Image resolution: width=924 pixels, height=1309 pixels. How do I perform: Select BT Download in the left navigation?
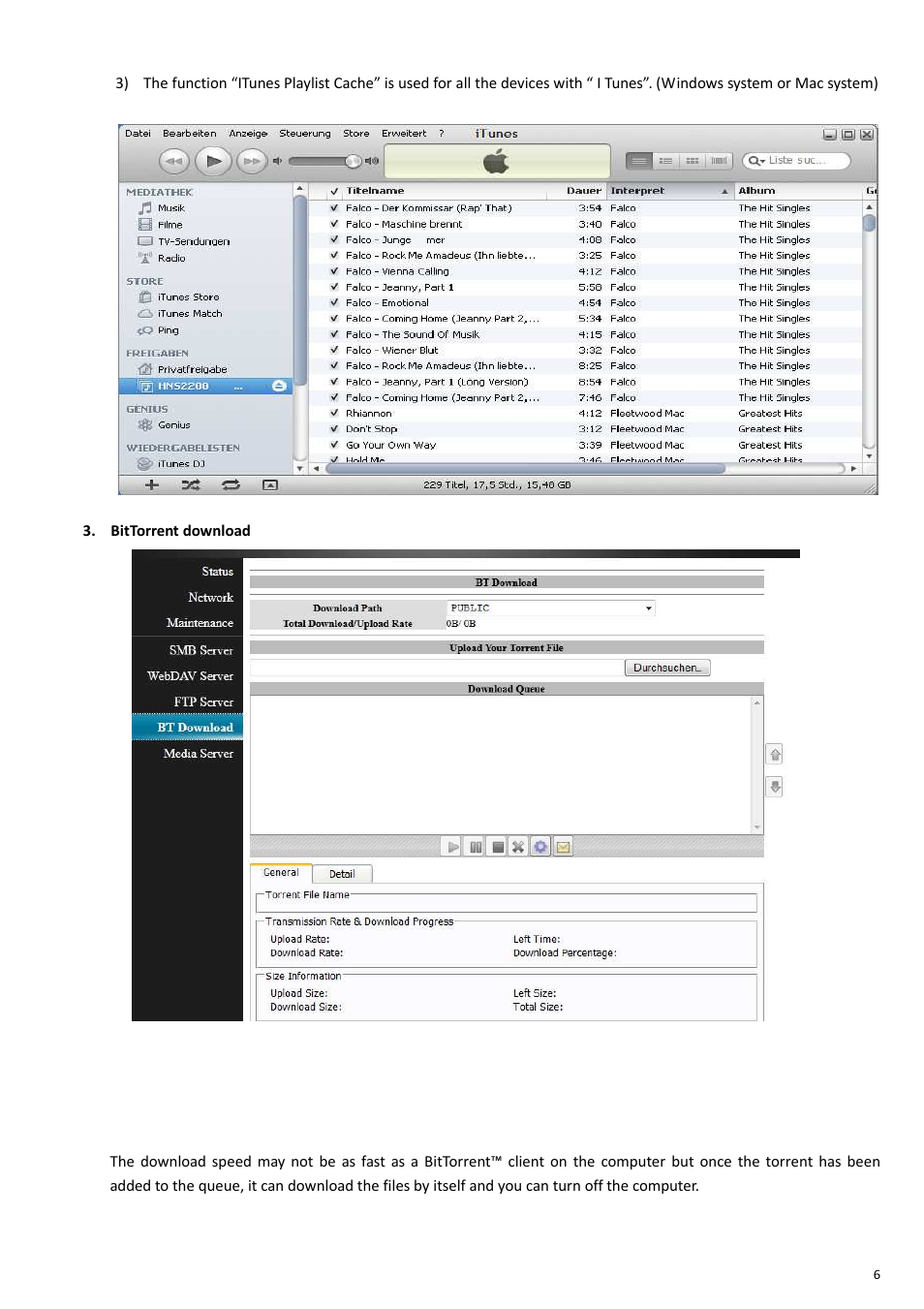tap(195, 727)
